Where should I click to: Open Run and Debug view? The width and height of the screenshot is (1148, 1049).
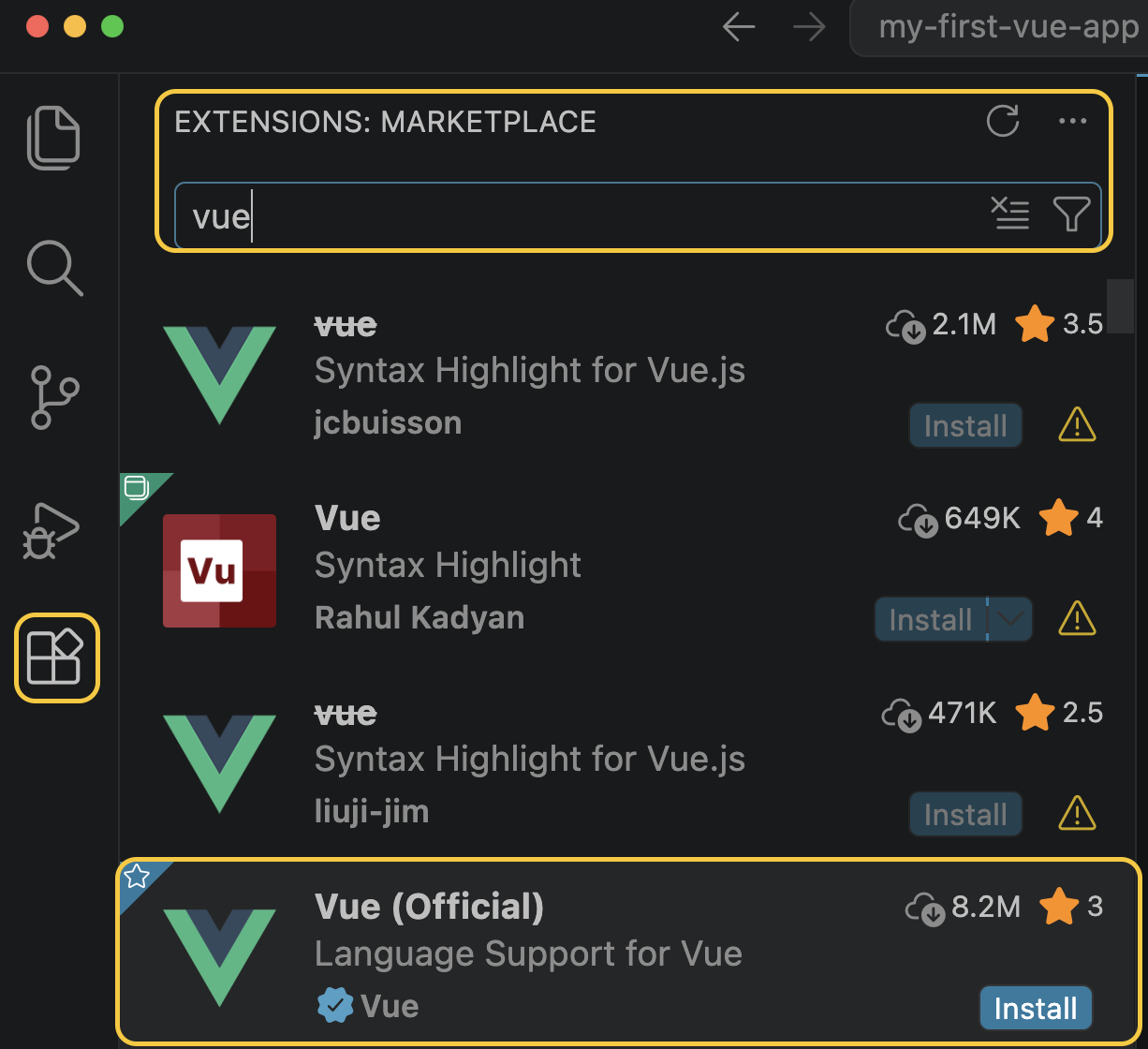point(52,530)
